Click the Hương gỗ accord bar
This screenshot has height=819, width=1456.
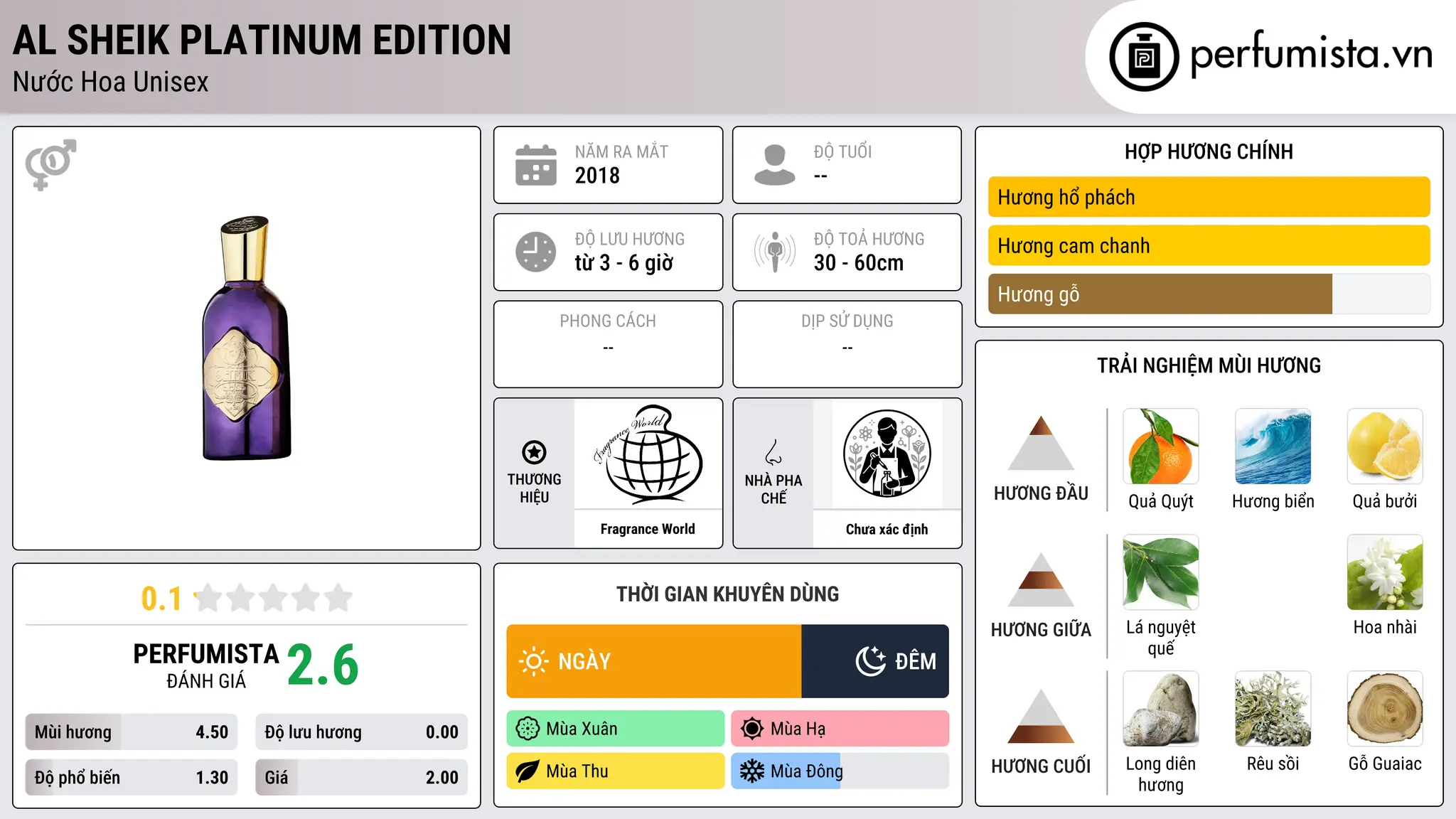coord(1209,294)
